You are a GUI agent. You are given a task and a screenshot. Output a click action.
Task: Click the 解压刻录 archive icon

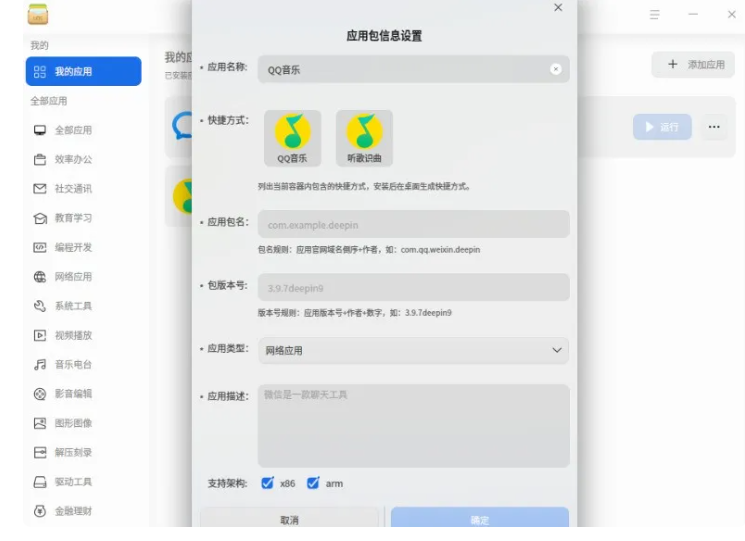(x=40, y=452)
